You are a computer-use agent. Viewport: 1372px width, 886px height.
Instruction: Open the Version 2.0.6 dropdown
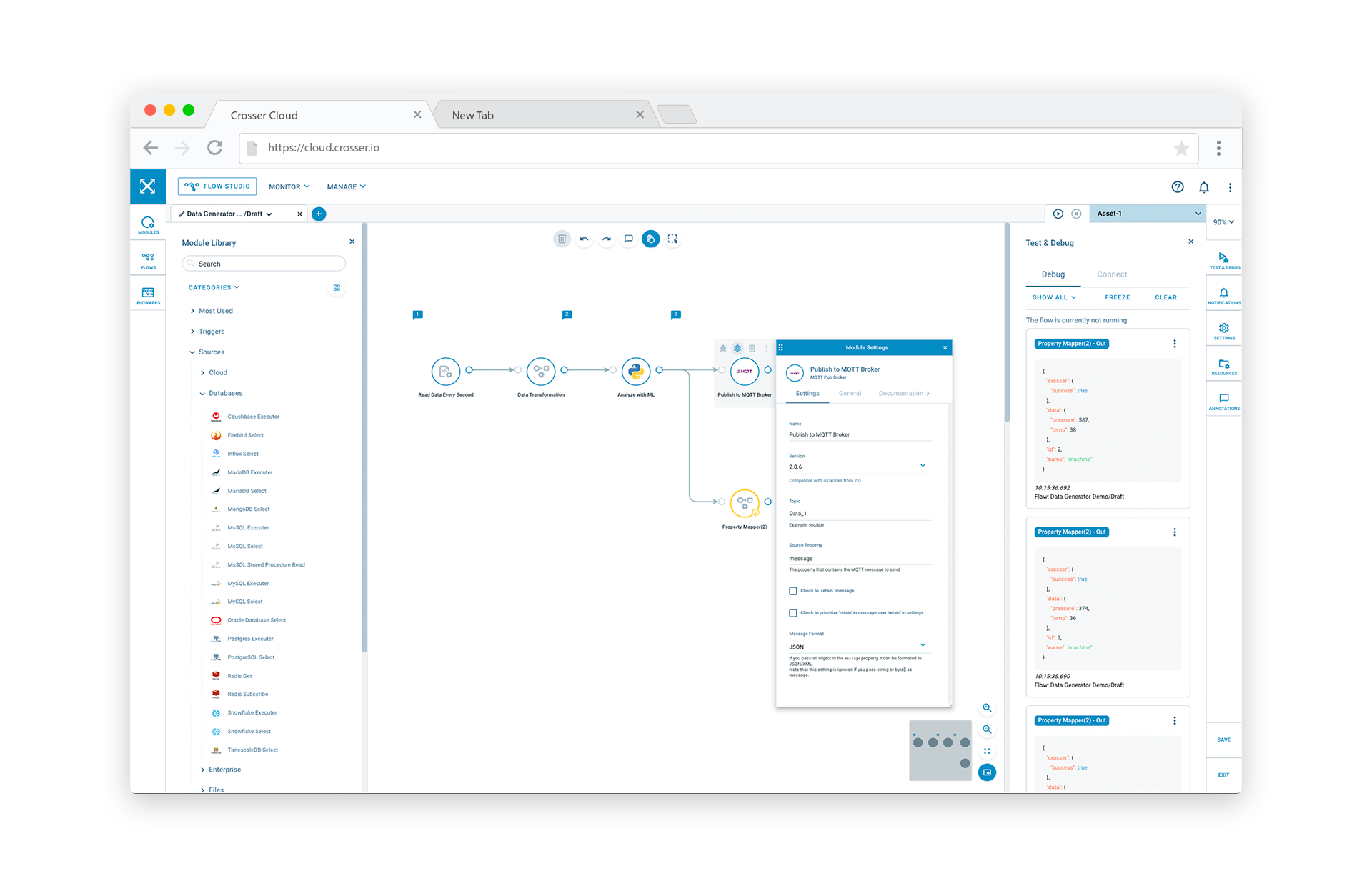coord(860,467)
